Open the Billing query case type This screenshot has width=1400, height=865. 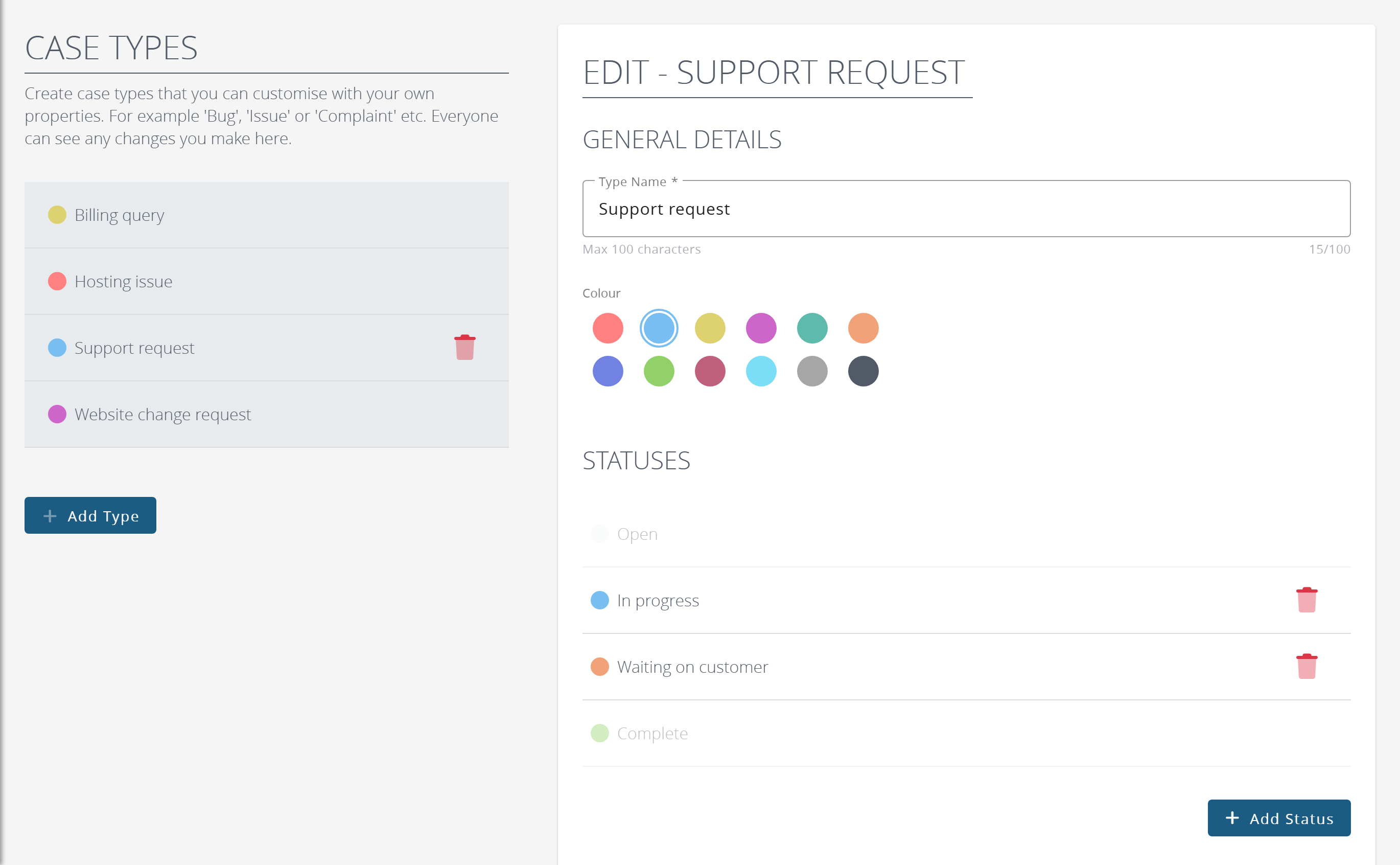266,215
